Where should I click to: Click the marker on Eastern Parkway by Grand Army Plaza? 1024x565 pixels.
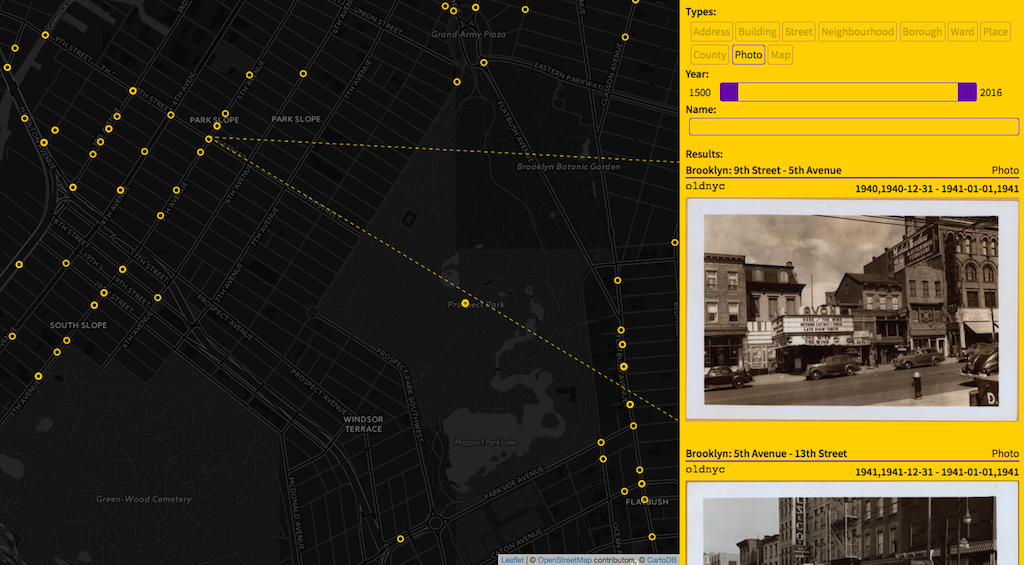(484, 62)
